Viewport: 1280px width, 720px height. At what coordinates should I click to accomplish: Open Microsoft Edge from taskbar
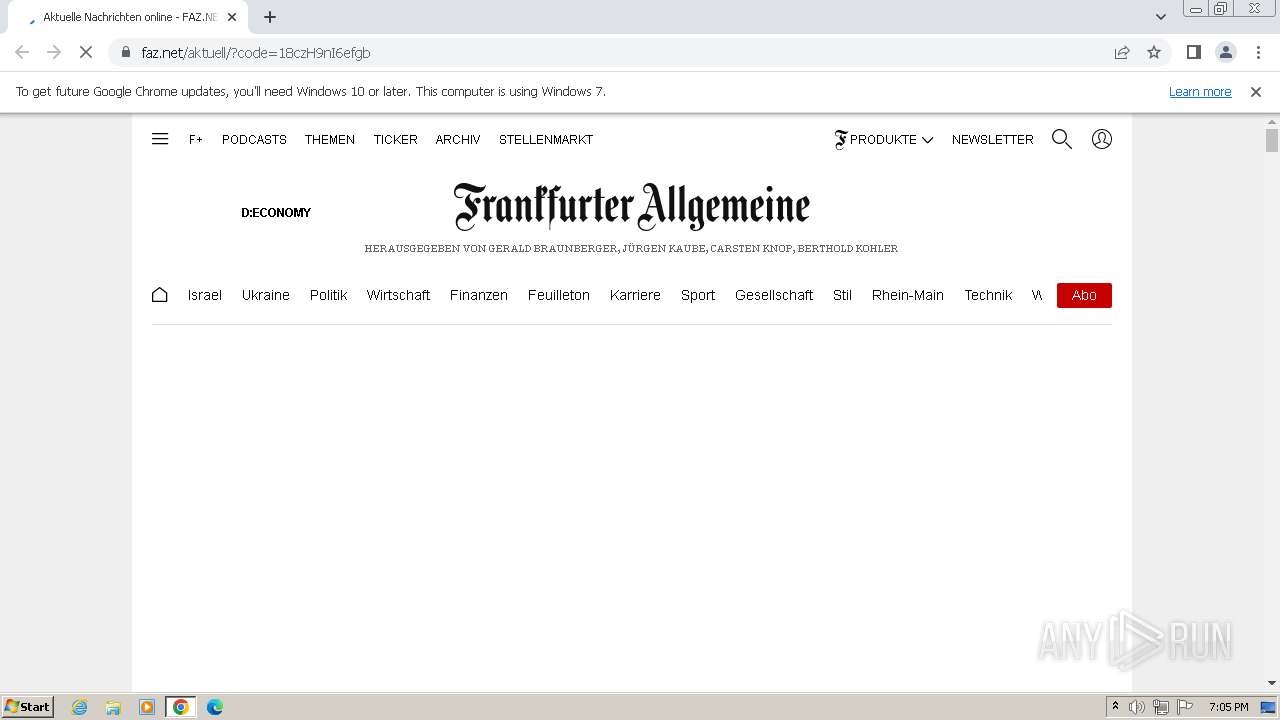[x=215, y=707]
